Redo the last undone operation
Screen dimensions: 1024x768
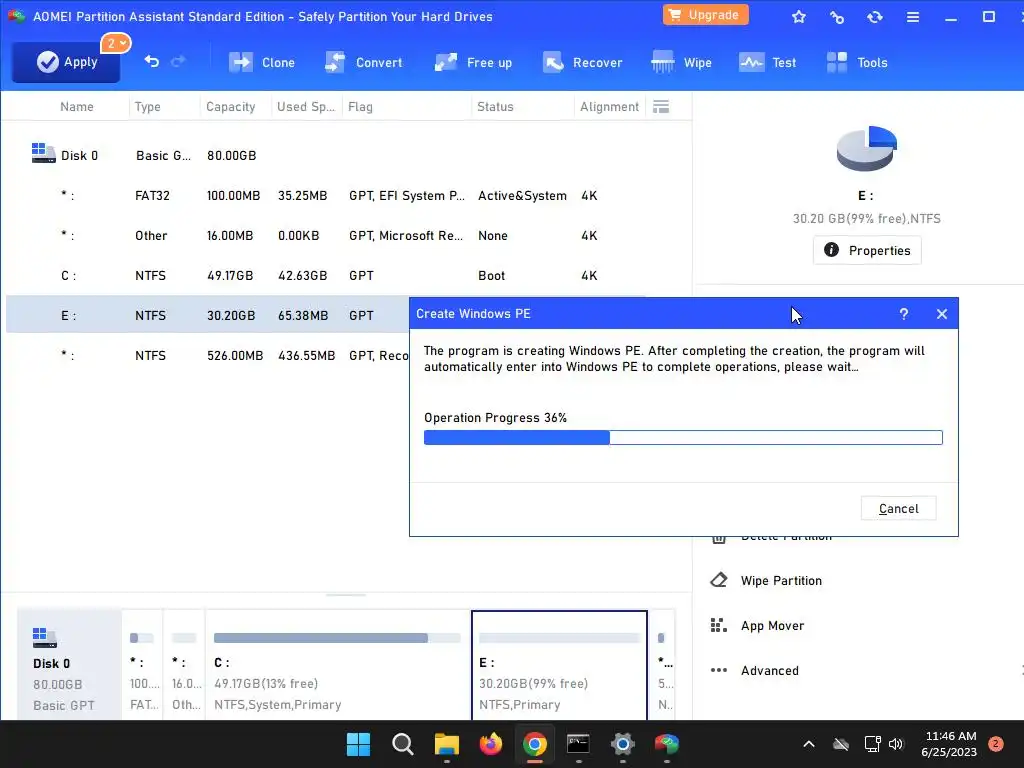click(178, 61)
